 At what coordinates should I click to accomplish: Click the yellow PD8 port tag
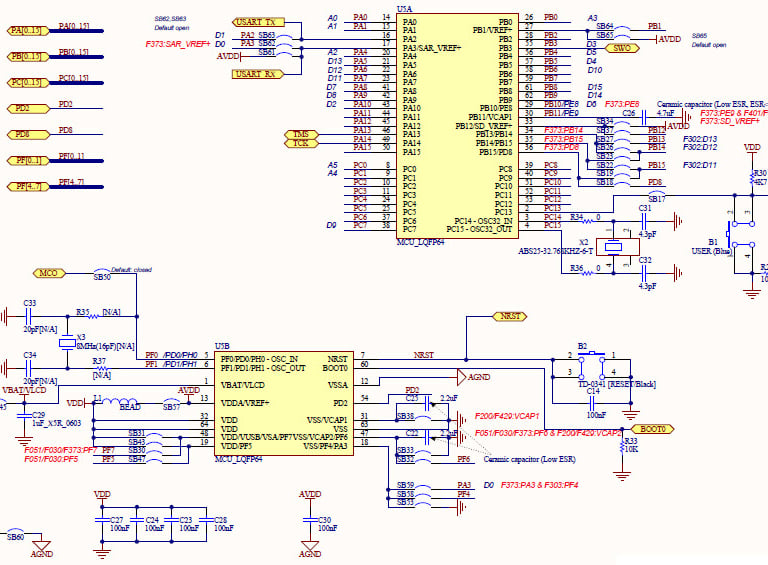tap(28, 135)
